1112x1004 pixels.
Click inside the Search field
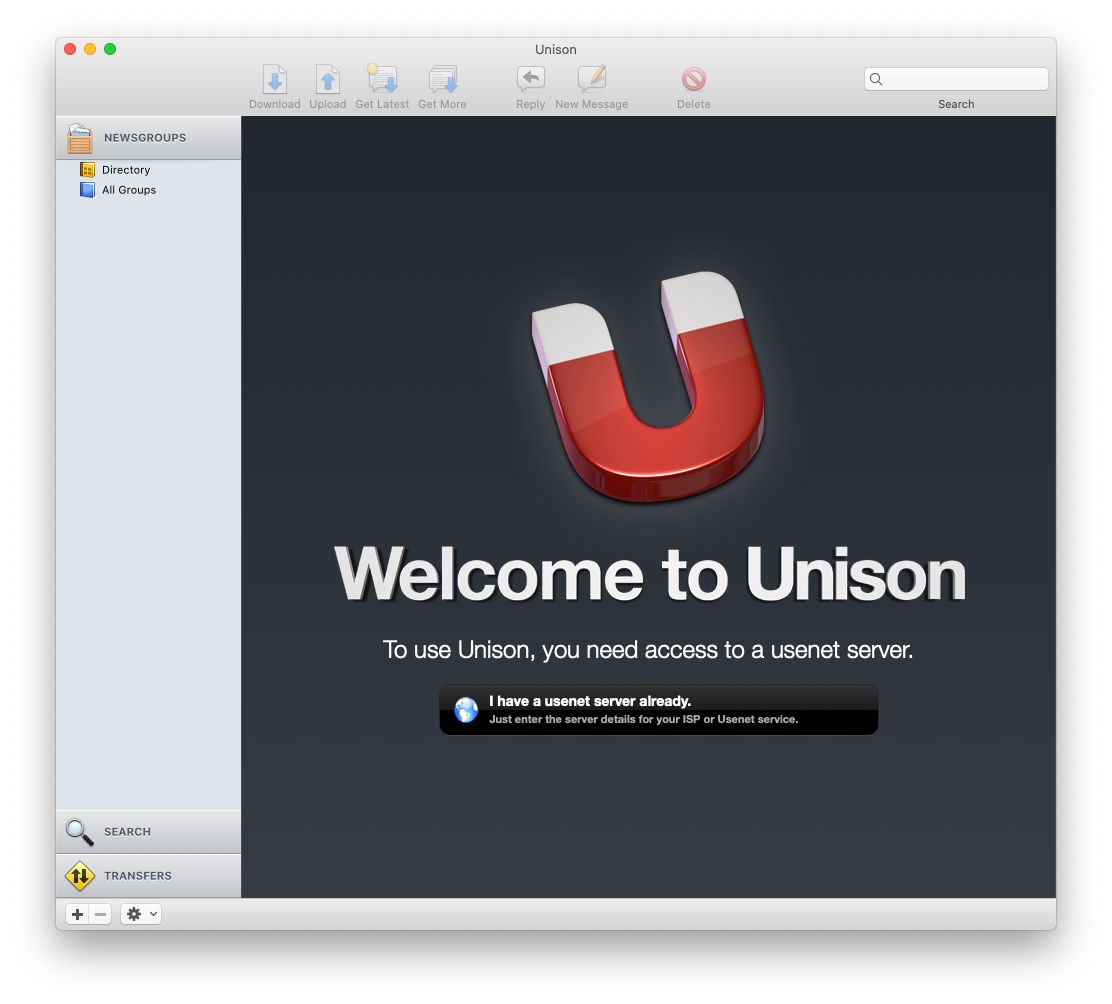tap(955, 78)
